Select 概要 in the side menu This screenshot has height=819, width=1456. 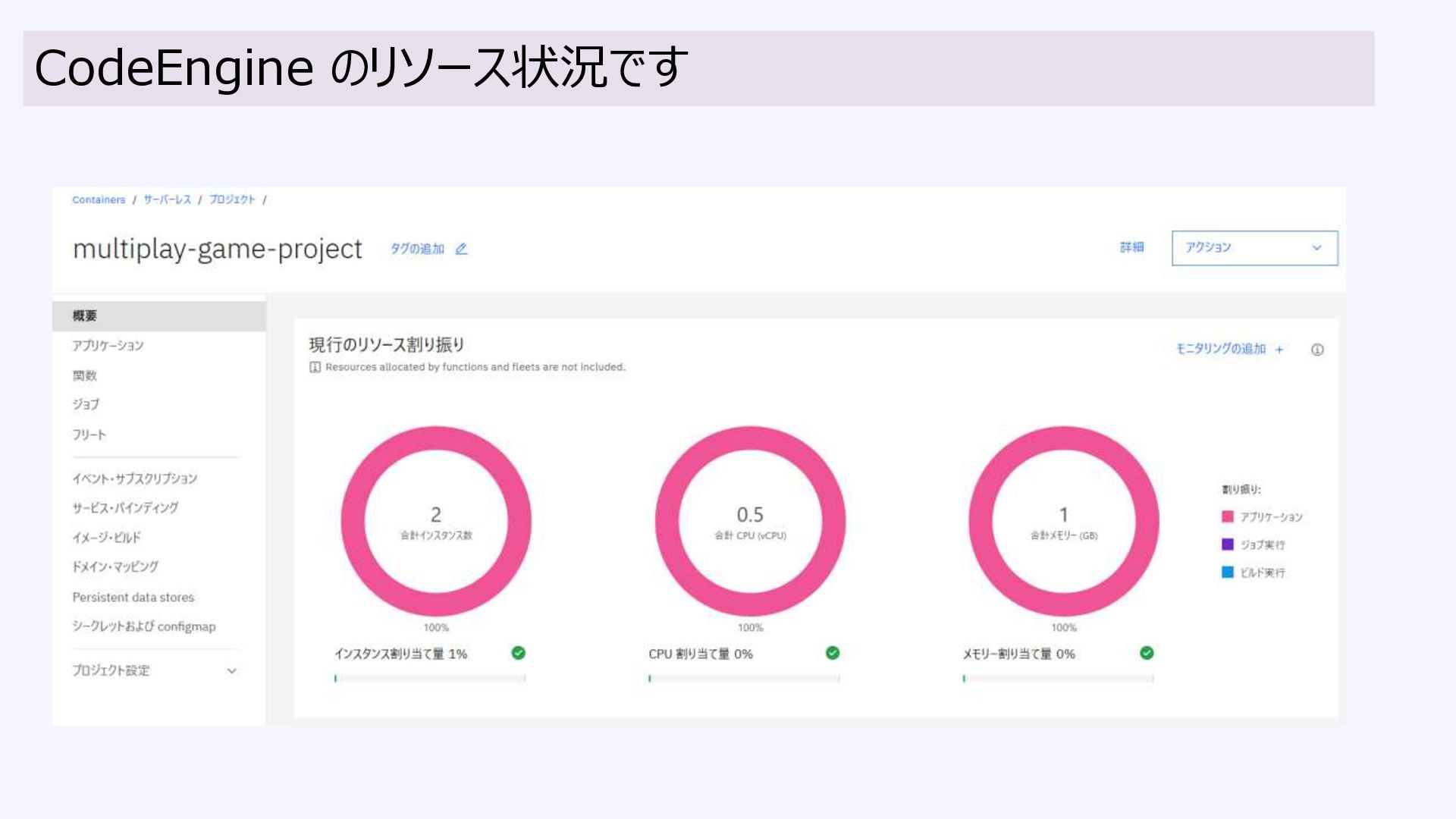coord(159,316)
